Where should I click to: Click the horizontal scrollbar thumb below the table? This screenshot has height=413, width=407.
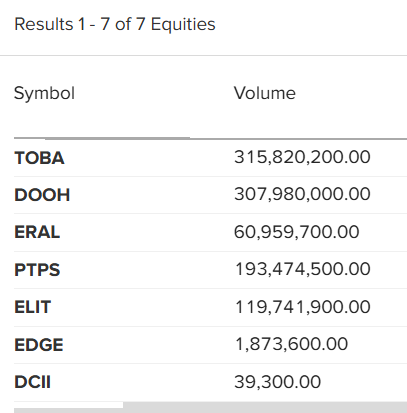(x=69, y=407)
